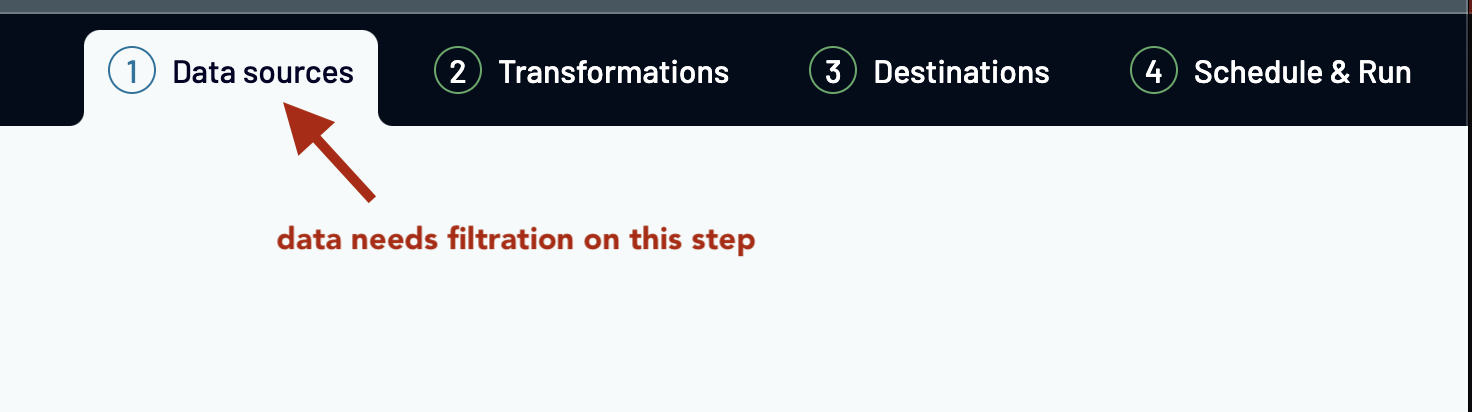The image size is (1472, 412).
Task: Go to the Destinations tab
Action: click(x=961, y=73)
